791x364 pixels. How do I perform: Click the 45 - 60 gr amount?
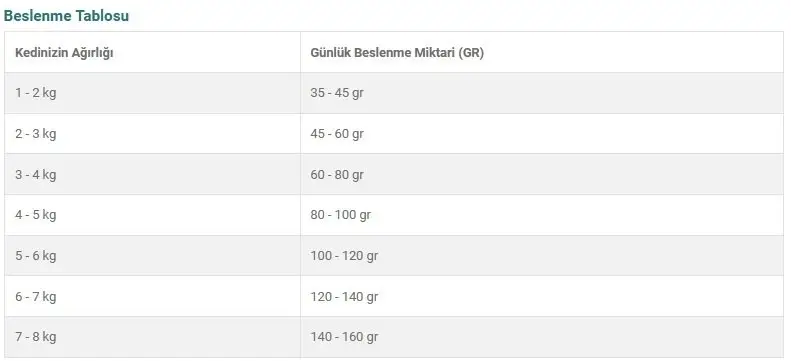pos(337,134)
